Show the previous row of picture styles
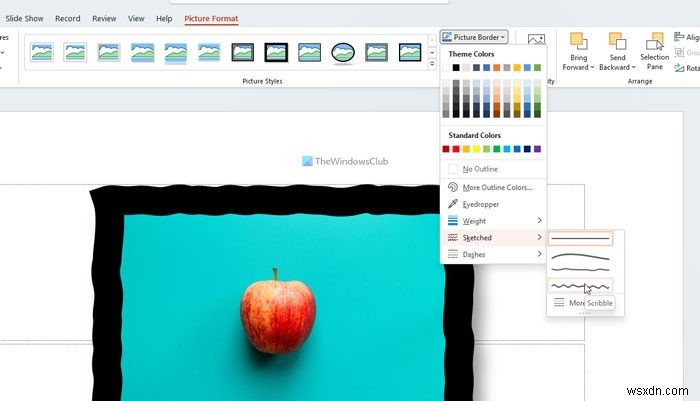This screenshot has height=401, width=700. [432, 41]
